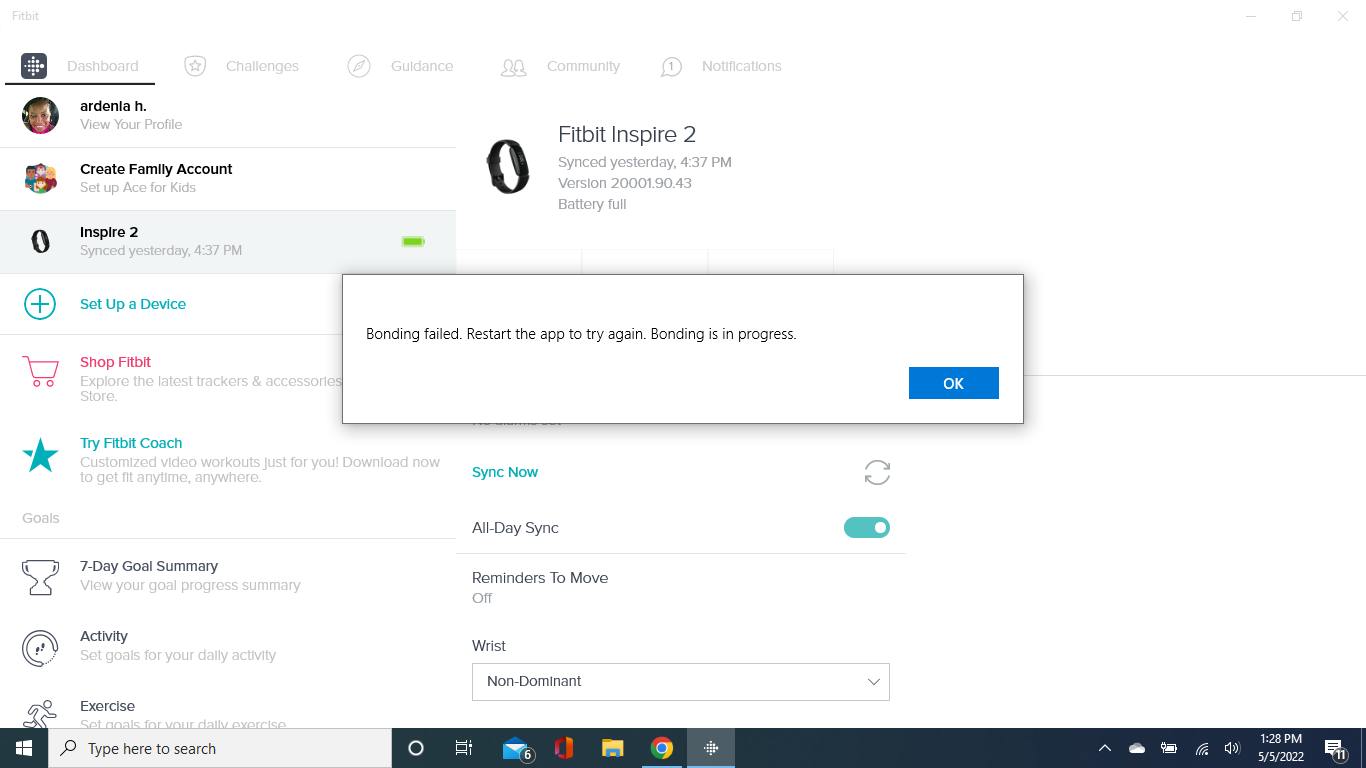Click the Guidance compass icon
Image resolution: width=1366 pixels, height=768 pixels.
coord(359,66)
